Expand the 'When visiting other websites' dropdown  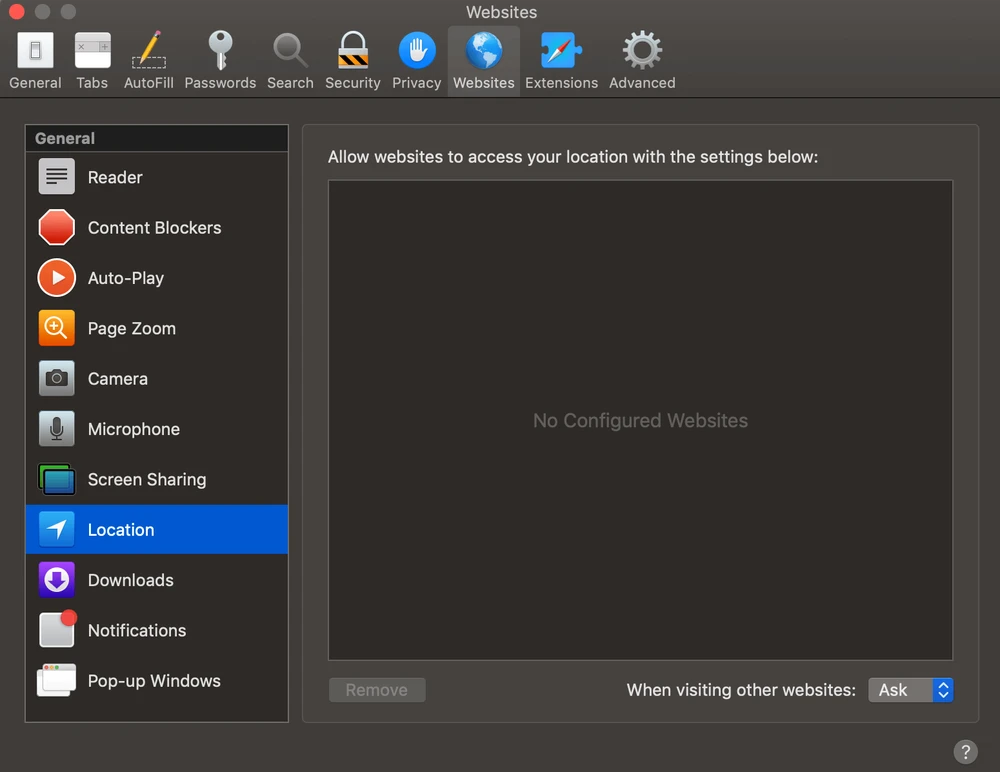pos(910,690)
